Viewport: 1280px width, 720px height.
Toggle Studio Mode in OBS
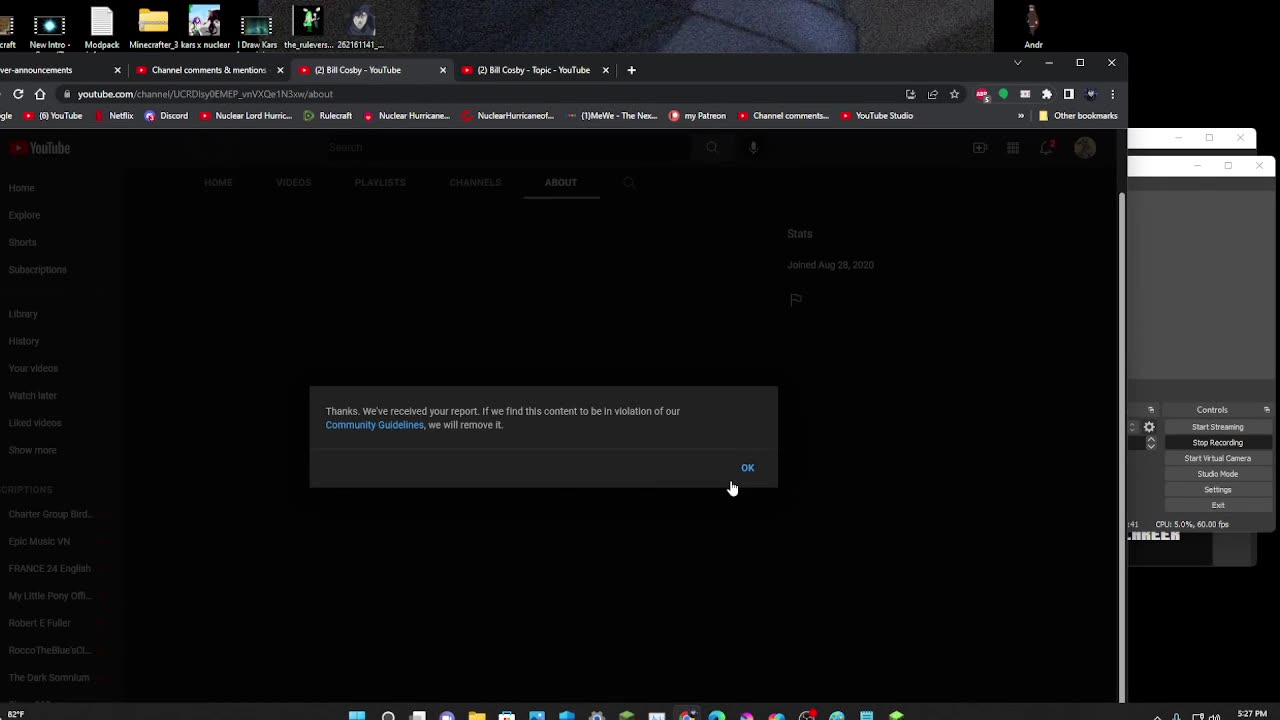point(1217,474)
